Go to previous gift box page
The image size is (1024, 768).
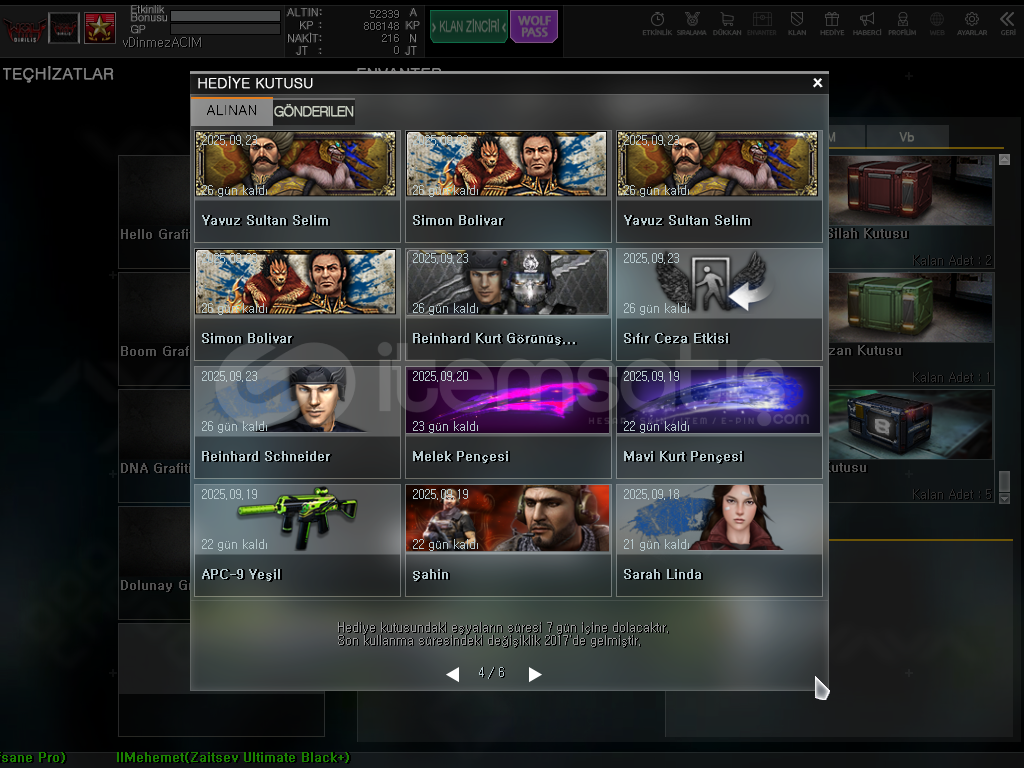453,674
